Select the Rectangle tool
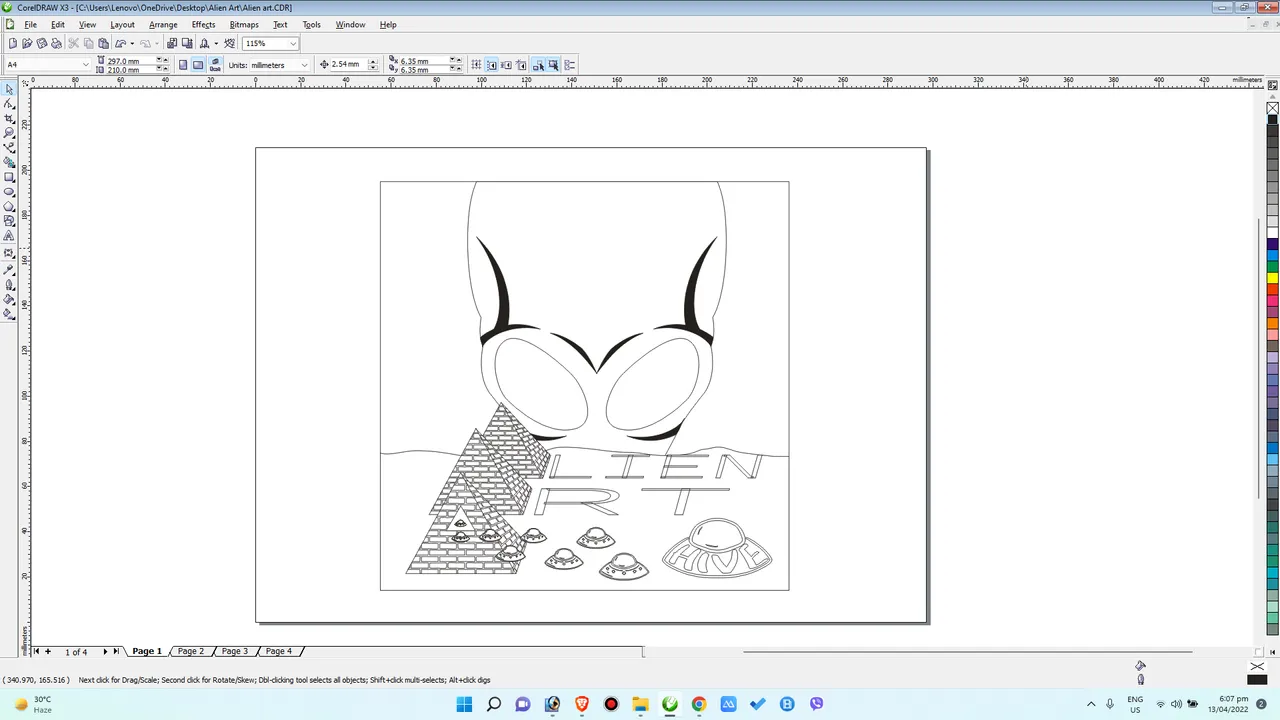Image resolution: width=1280 pixels, height=720 pixels. (x=9, y=177)
